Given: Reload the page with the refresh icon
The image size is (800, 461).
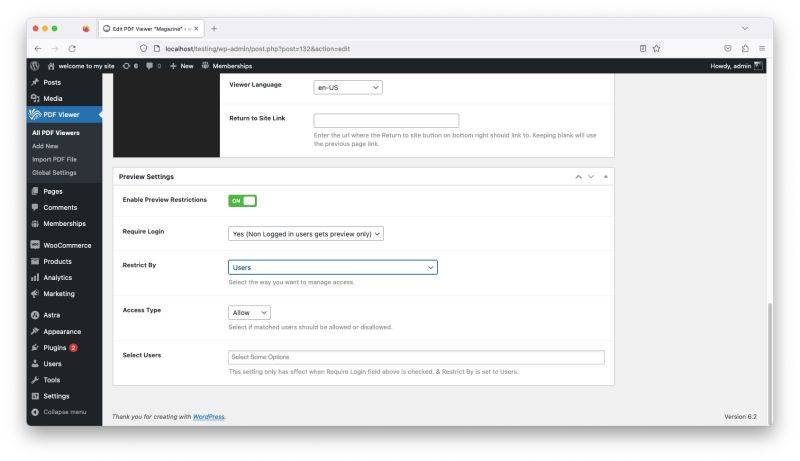Looking at the screenshot, I should point(72,48).
